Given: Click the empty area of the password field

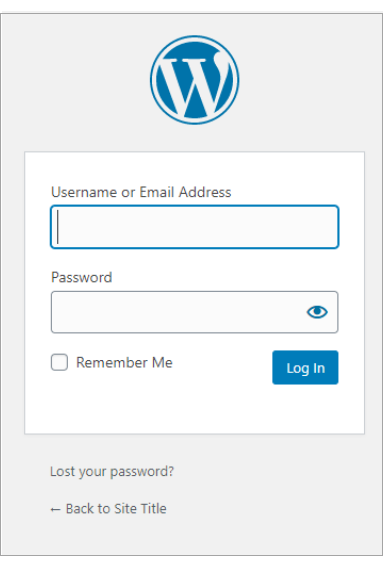Looking at the screenshot, I should tap(176, 312).
